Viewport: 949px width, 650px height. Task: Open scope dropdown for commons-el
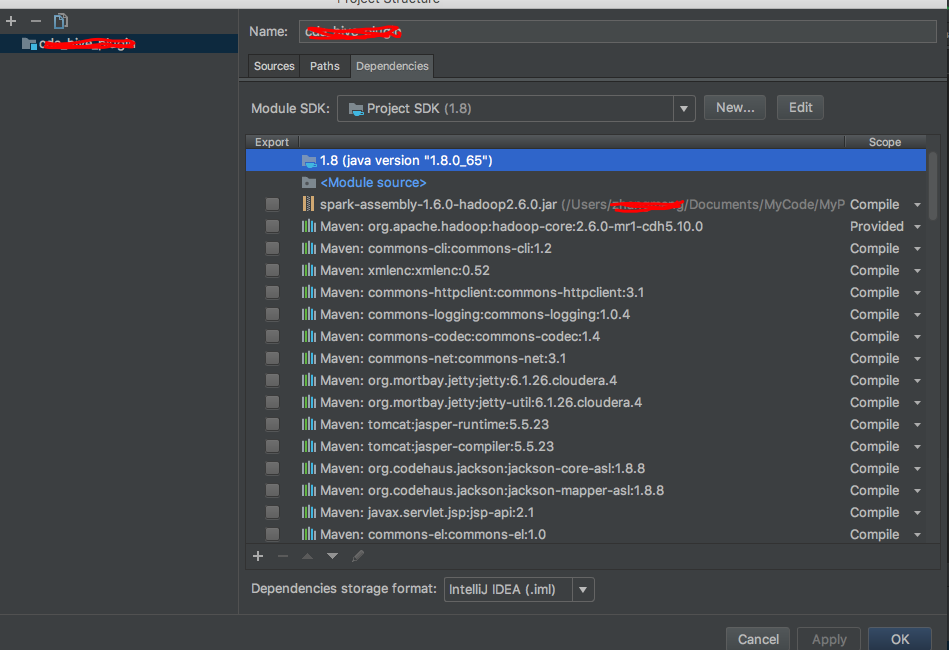click(918, 534)
